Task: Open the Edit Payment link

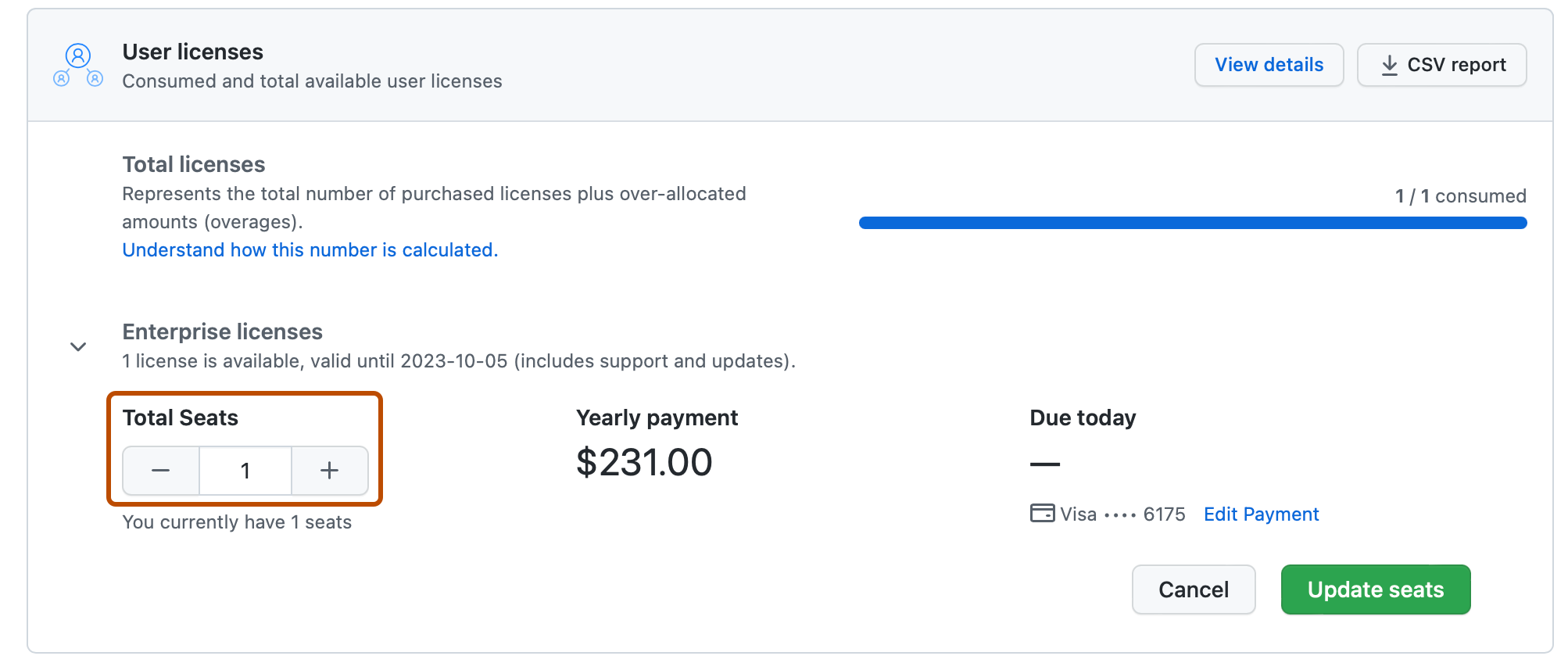Action: 1261,514
